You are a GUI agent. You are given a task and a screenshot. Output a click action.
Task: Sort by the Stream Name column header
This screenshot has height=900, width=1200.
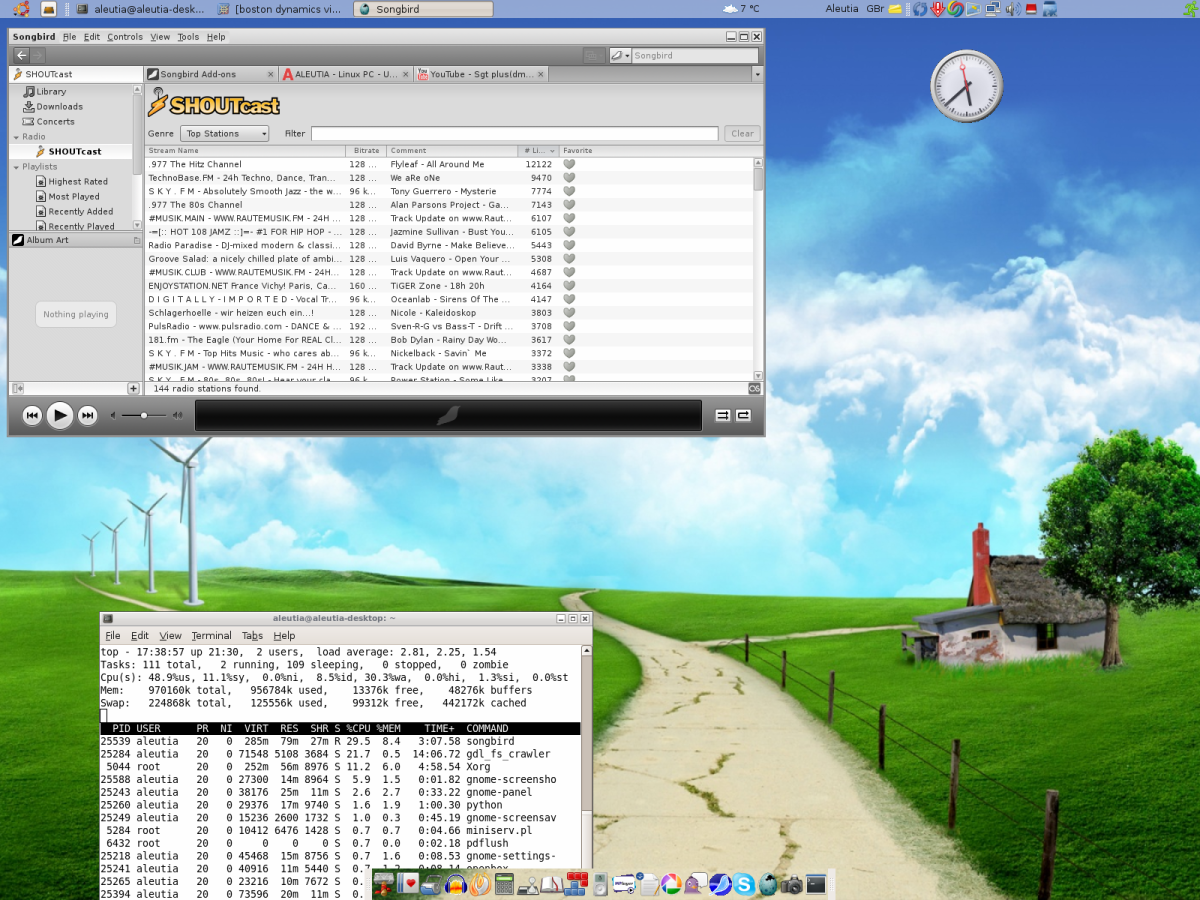(x=244, y=151)
